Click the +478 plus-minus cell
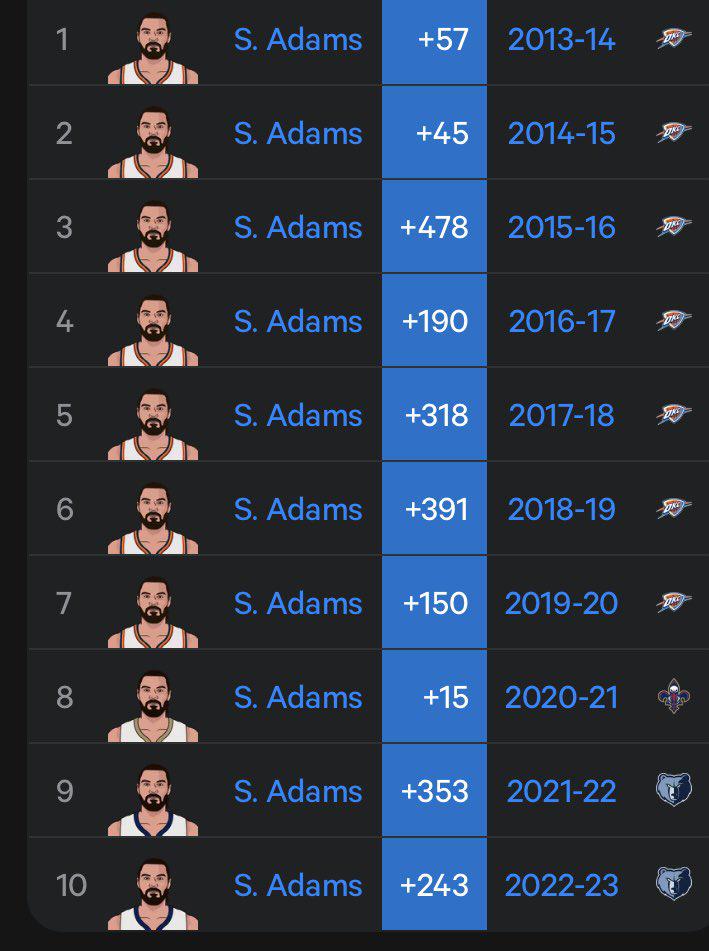Viewport: 709px width, 951px height. [x=434, y=227]
